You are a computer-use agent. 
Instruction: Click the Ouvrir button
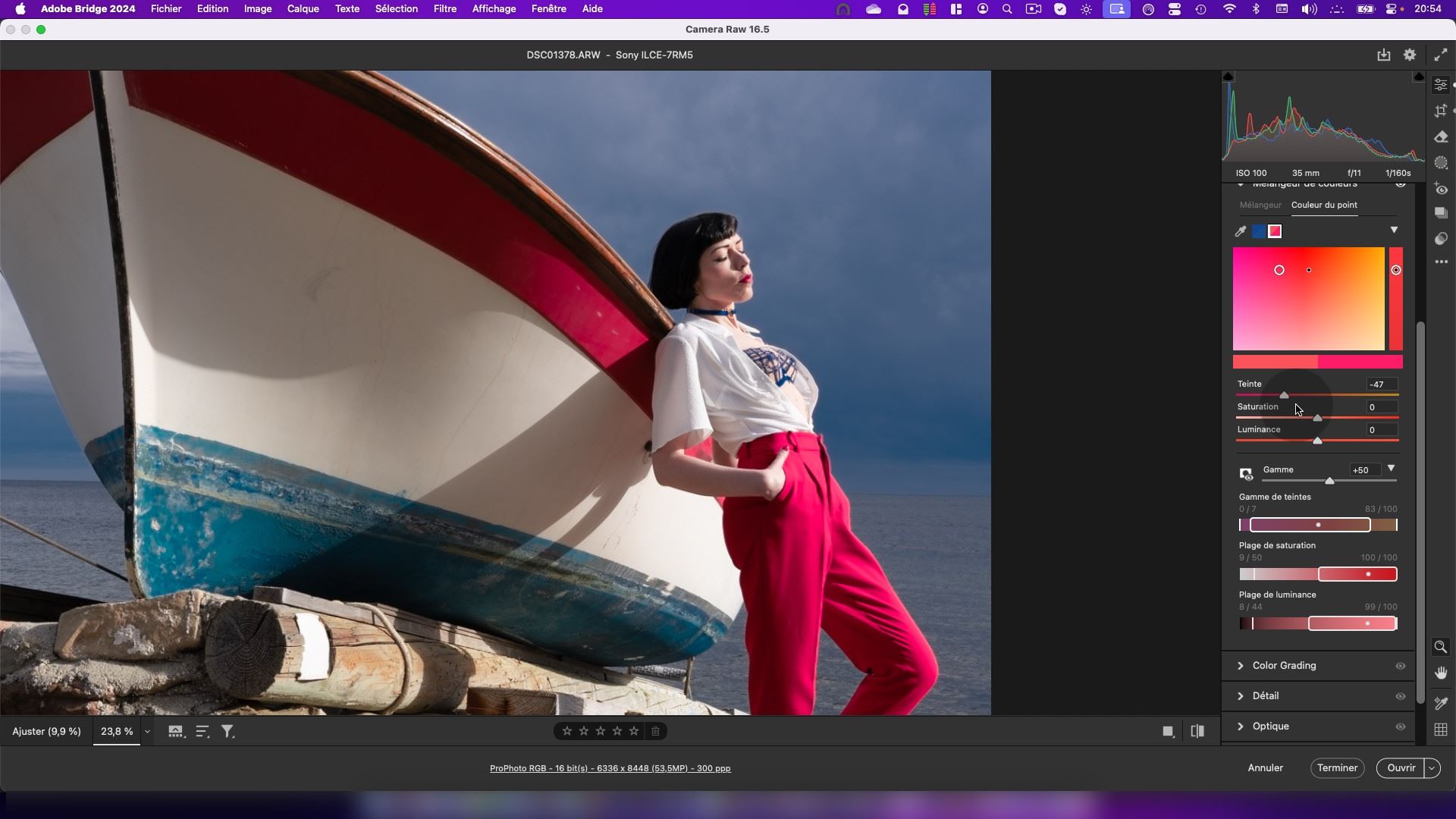tap(1401, 768)
